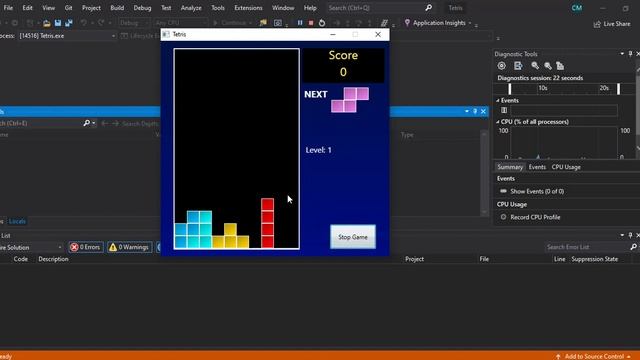Click the NEXT piece preview in Tetris

pos(349,99)
